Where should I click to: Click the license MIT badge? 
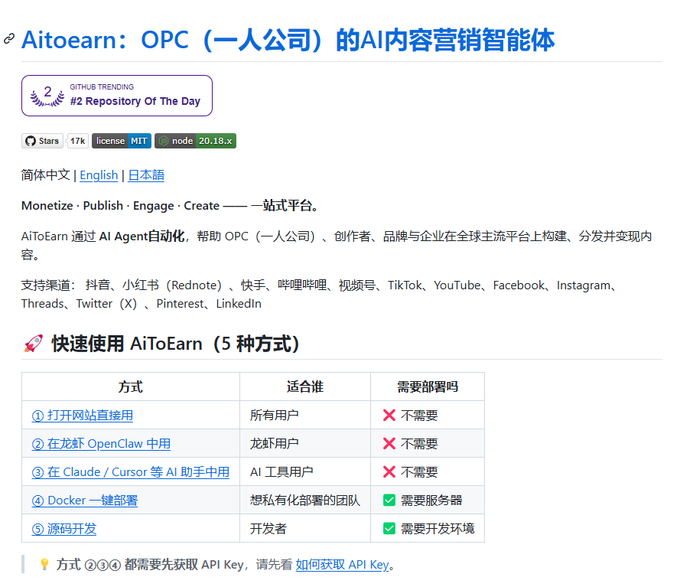(x=121, y=141)
